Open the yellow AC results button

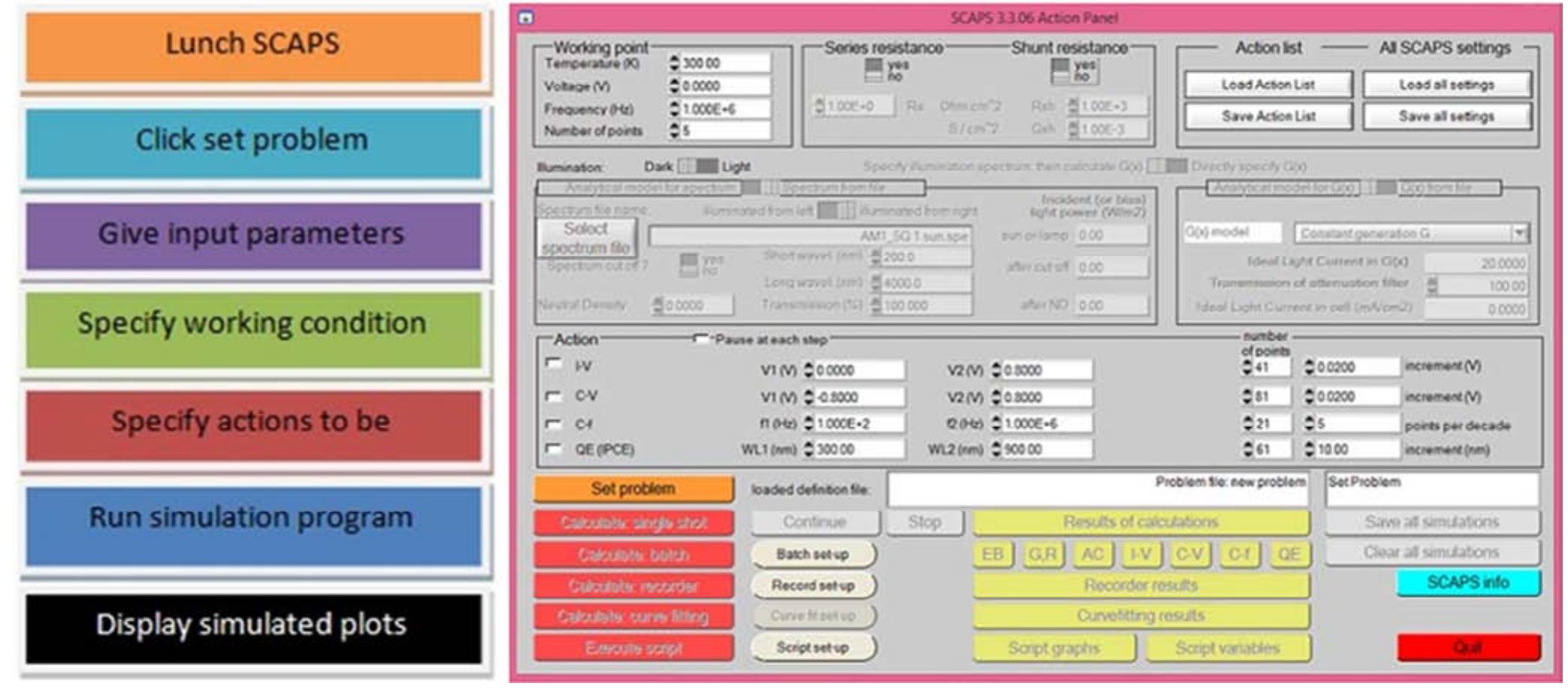tap(1093, 554)
